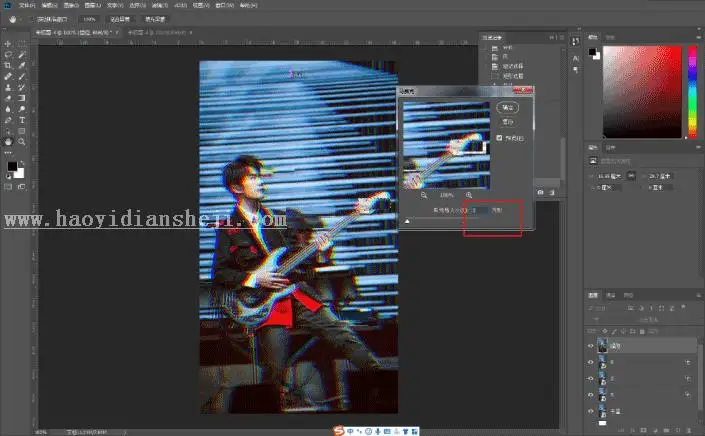Open the File menu
705x436 pixels.
coord(27,5)
